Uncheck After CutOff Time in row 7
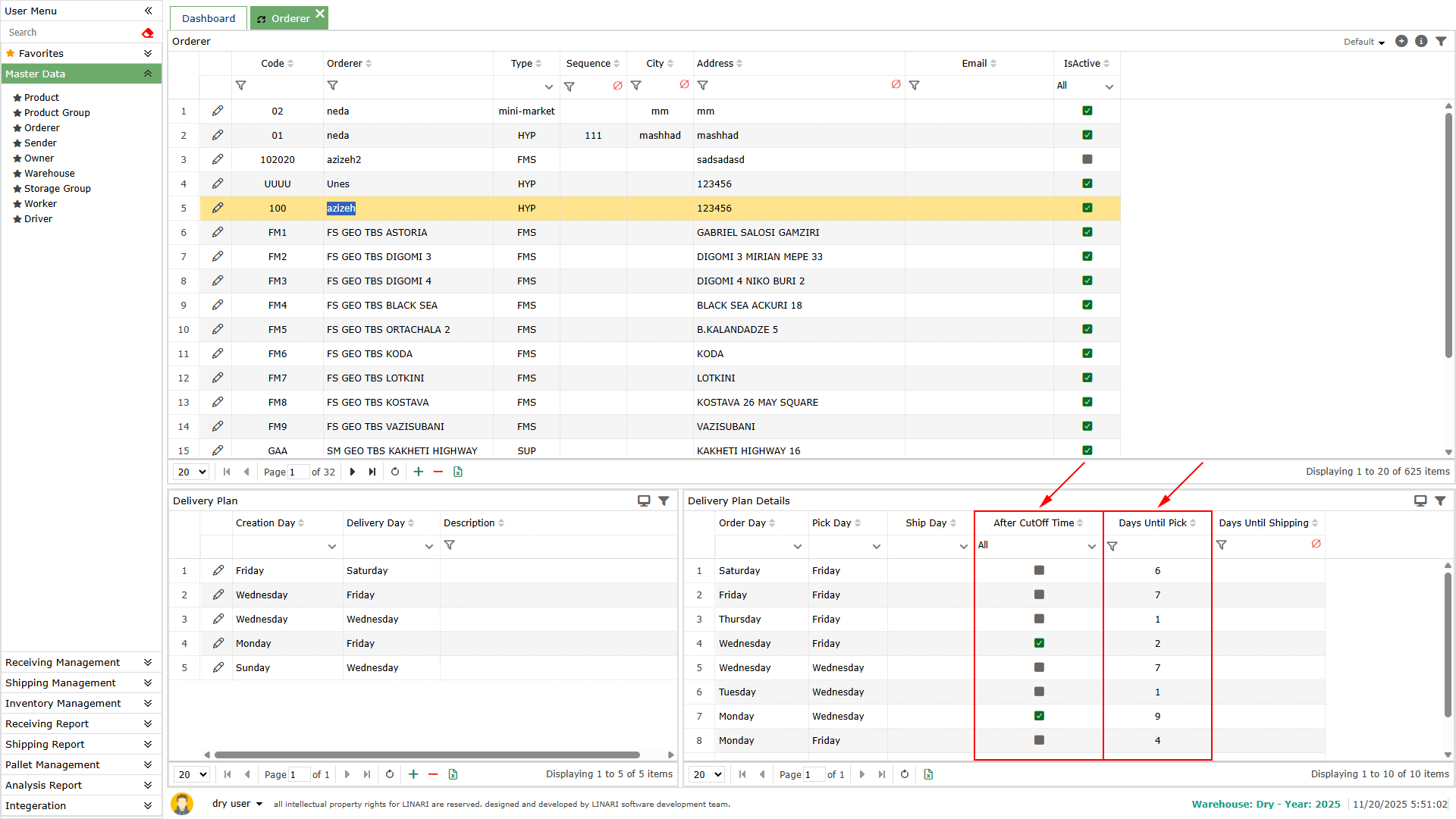 point(1039,716)
